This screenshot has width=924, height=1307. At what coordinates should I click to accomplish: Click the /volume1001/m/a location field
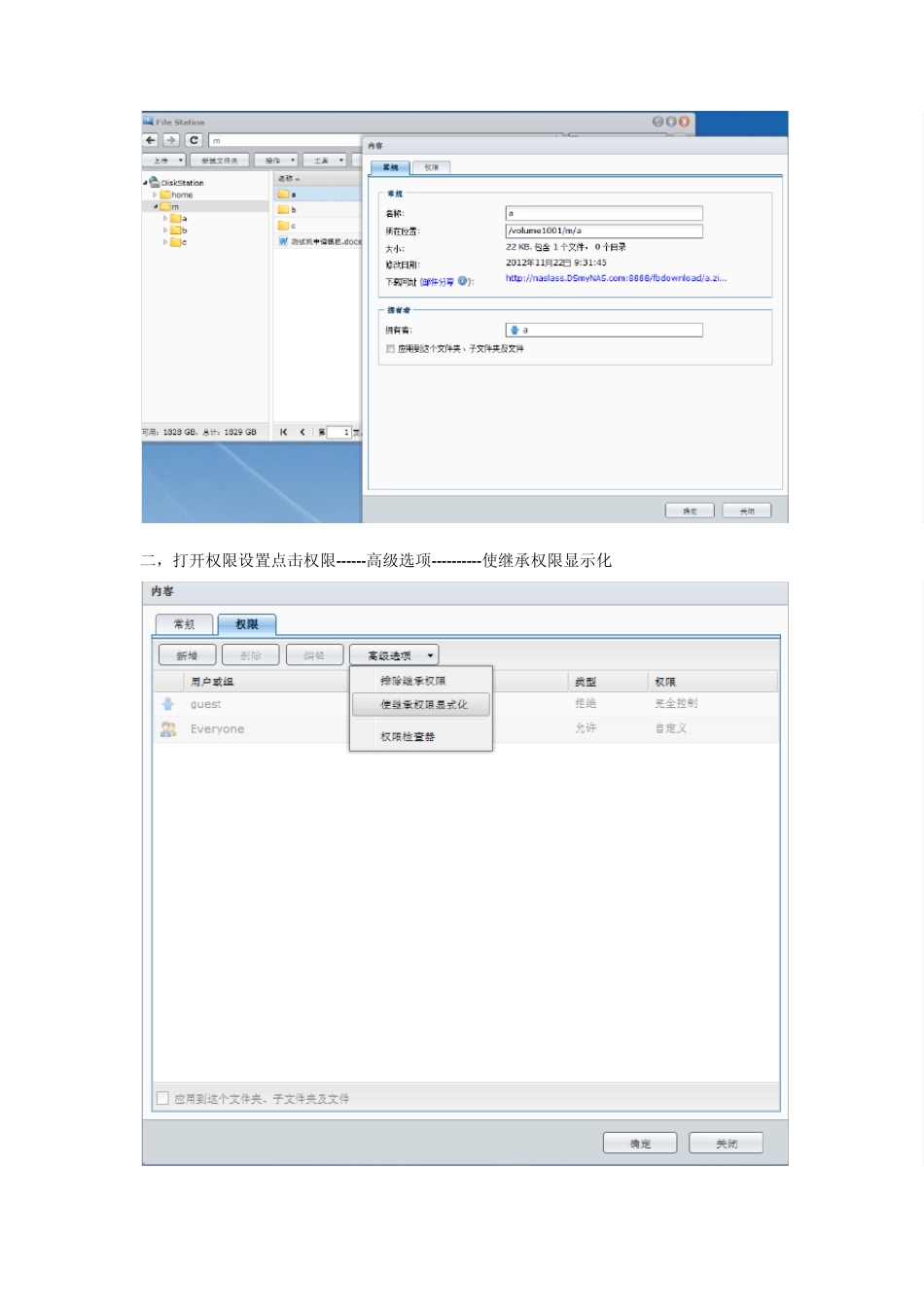click(604, 230)
